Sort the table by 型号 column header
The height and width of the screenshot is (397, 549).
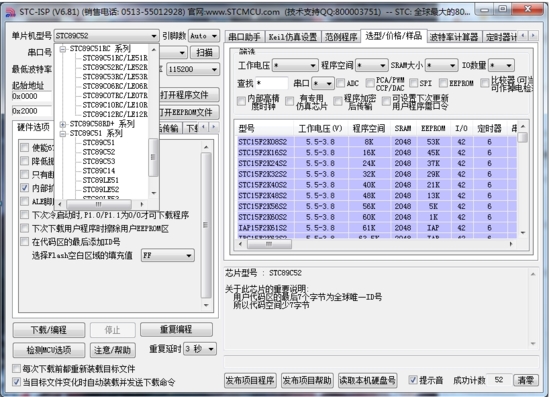tap(265, 128)
